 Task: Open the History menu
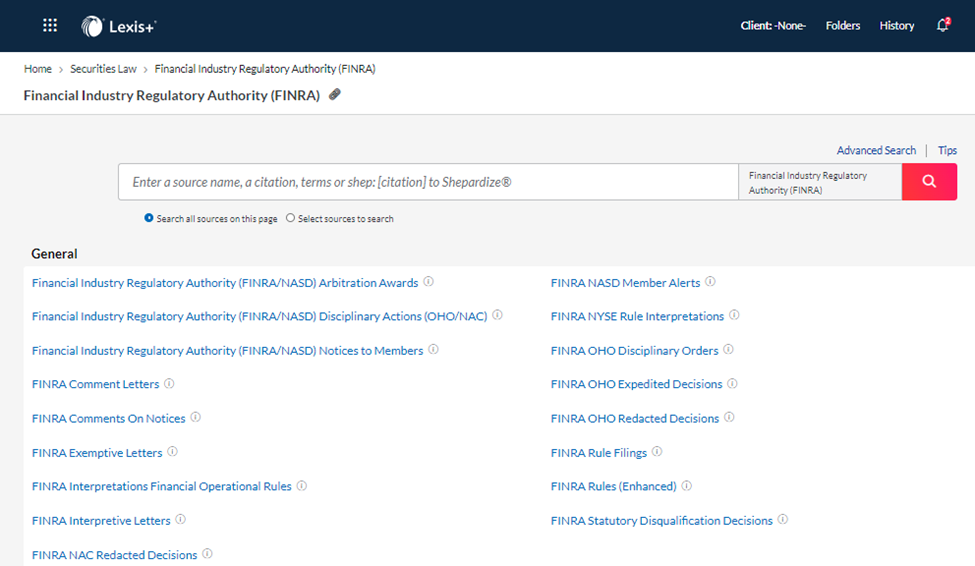point(897,26)
